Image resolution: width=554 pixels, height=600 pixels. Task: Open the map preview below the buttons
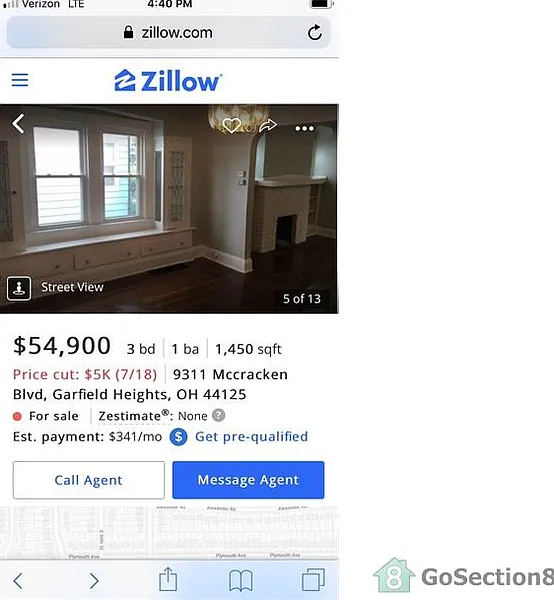[x=169, y=532]
